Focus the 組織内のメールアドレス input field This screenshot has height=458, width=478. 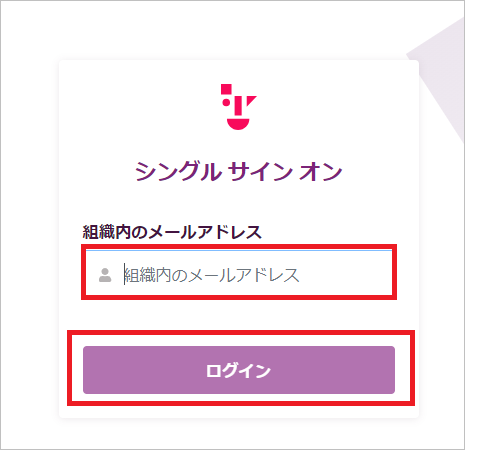pos(239,272)
